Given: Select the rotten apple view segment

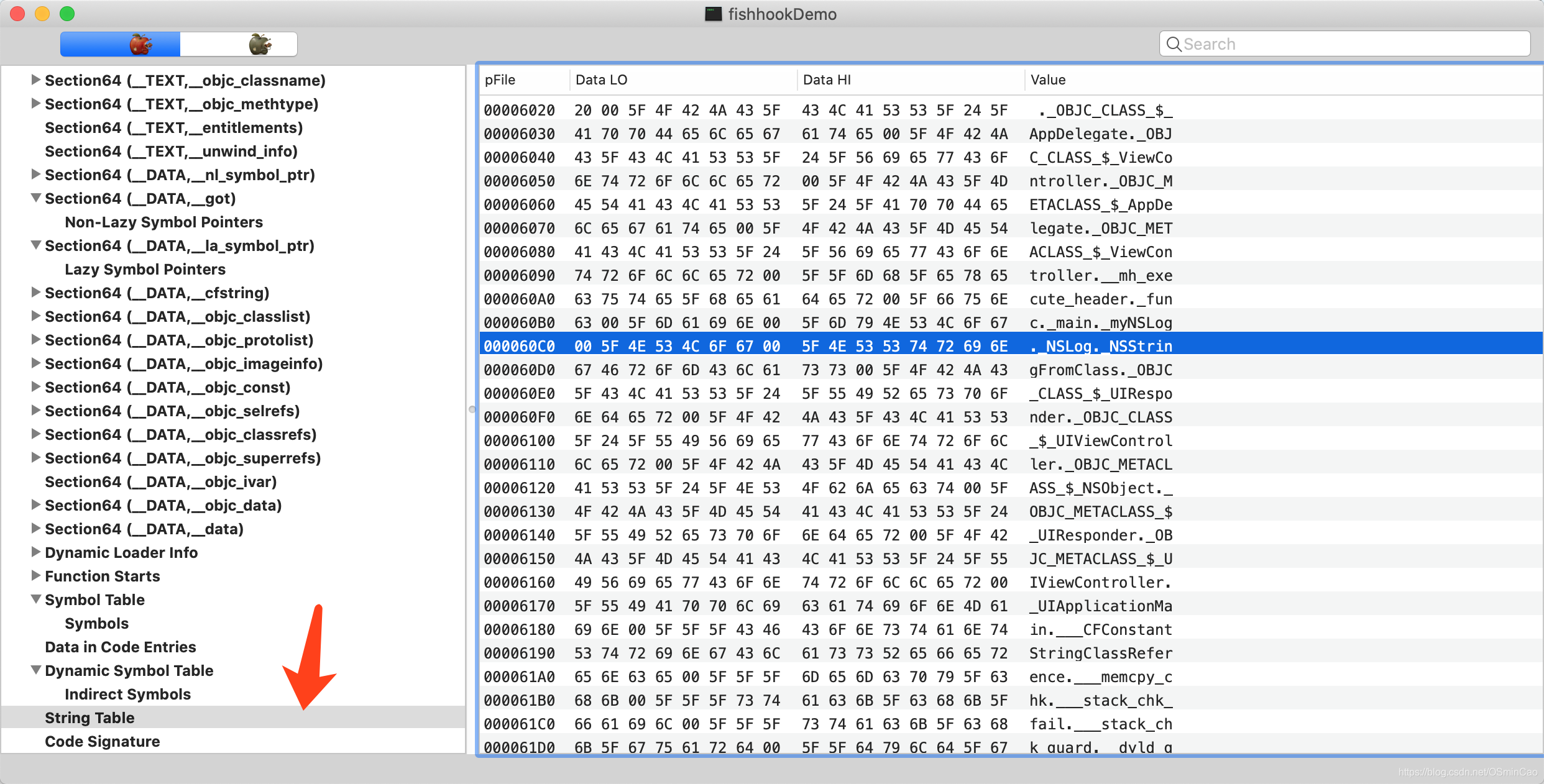Looking at the screenshot, I should click(x=239, y=44).
